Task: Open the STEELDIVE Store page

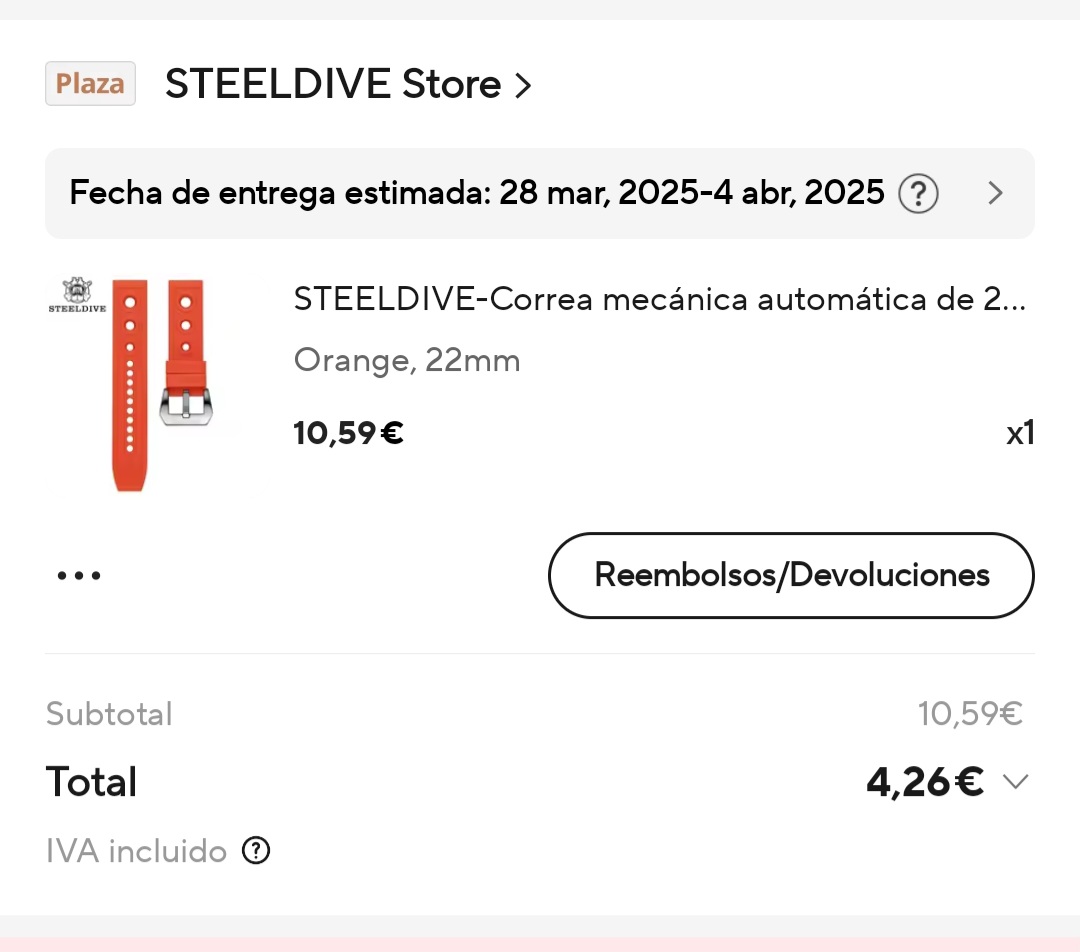Action: (333, 84)
